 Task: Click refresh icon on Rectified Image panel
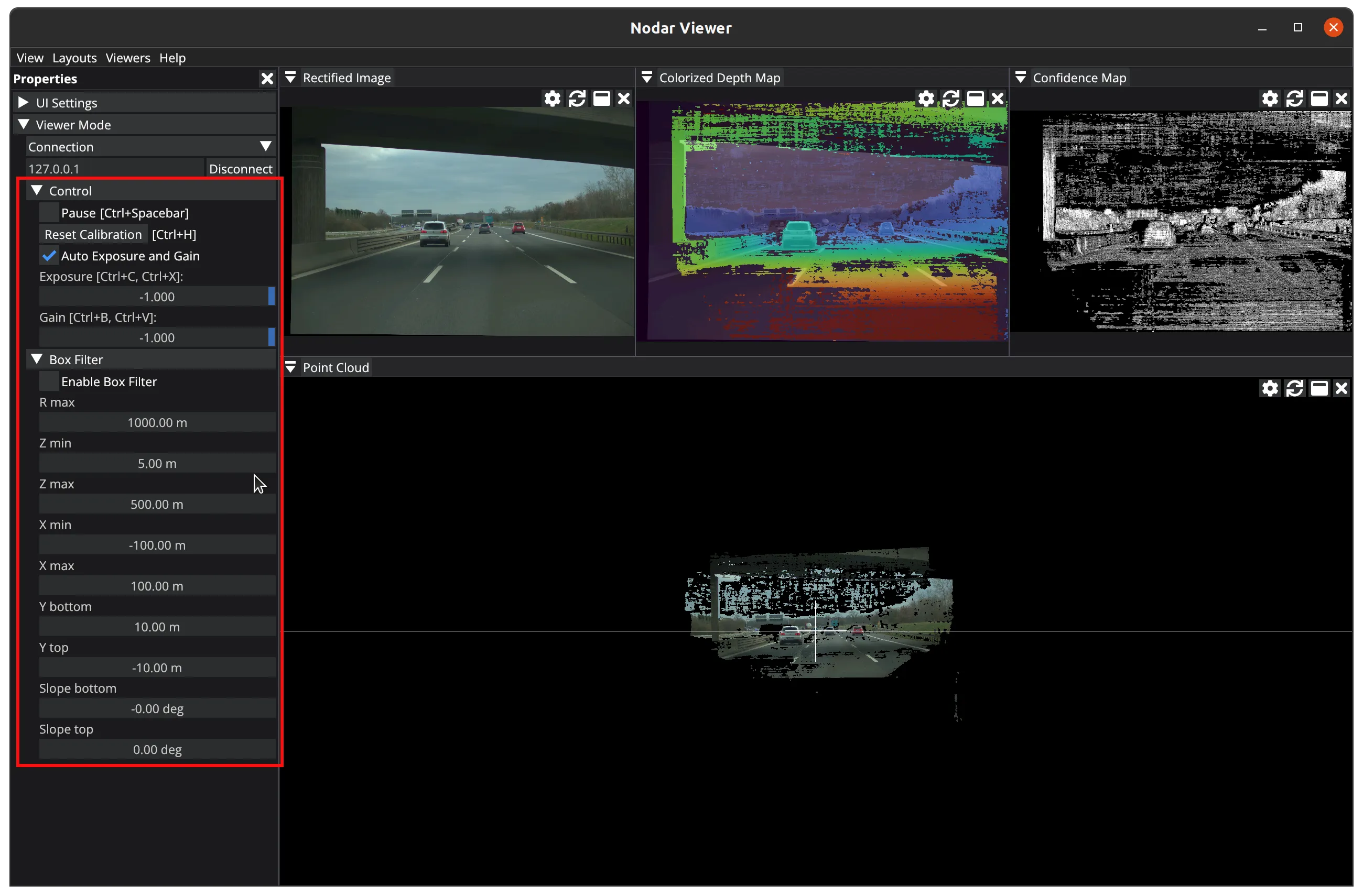click(577, 99)
